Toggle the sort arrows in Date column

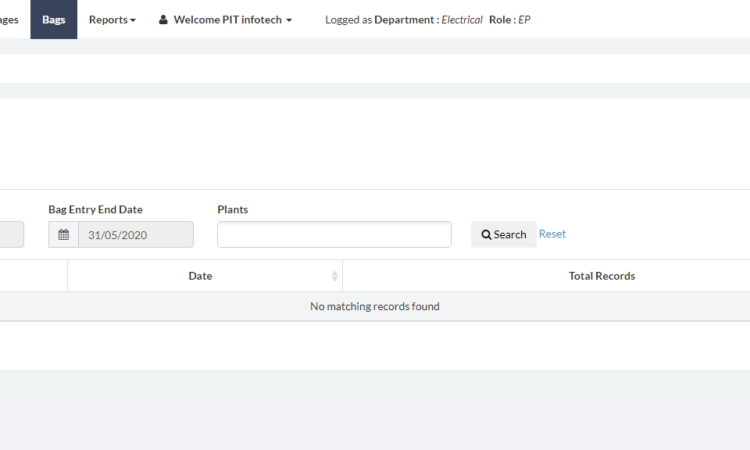point(334,276)
